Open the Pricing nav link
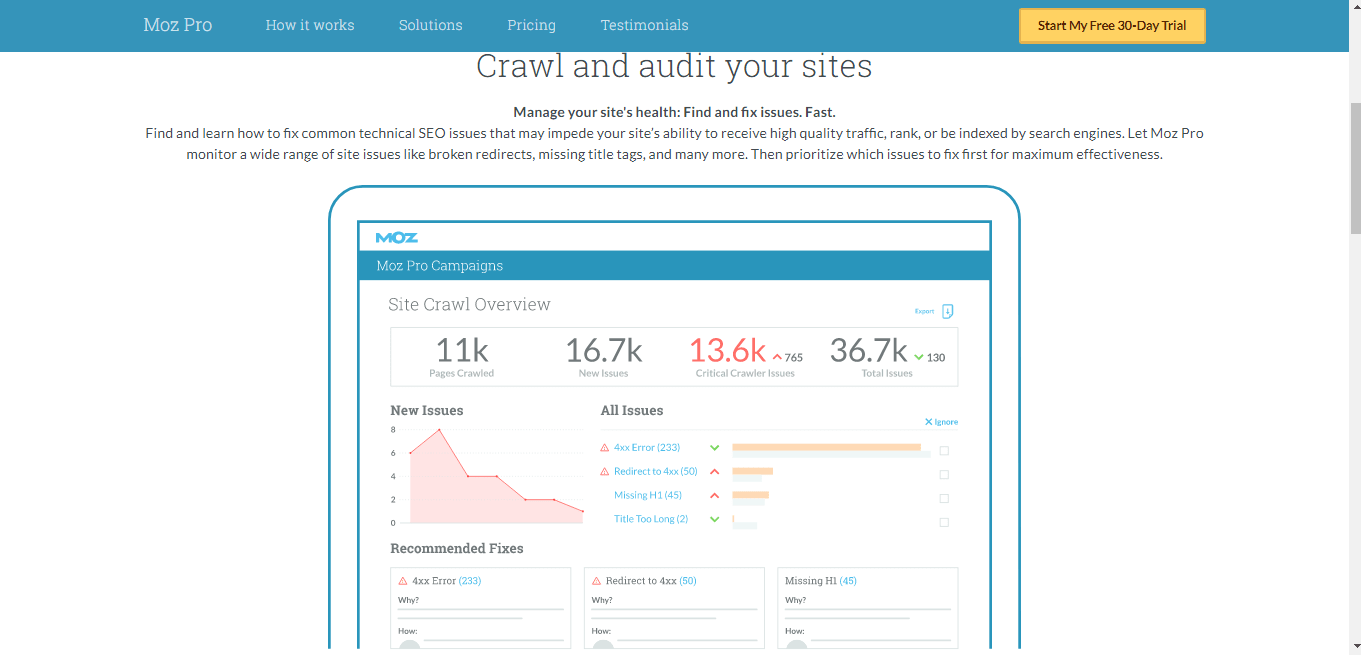 (532, 25)
